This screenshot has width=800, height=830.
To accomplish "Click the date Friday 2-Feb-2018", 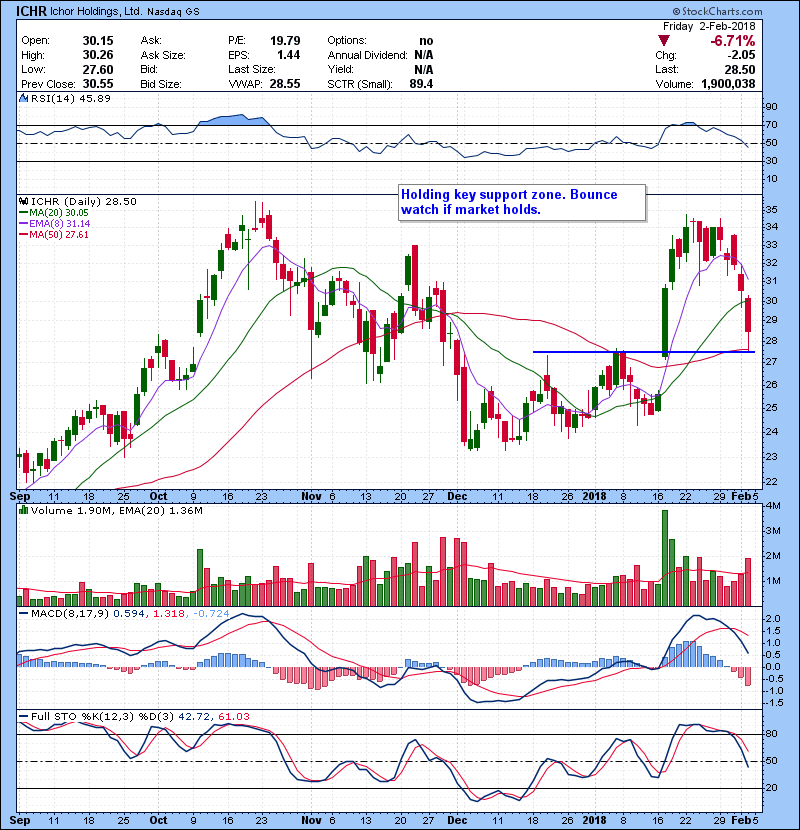I will coord(709,26).
